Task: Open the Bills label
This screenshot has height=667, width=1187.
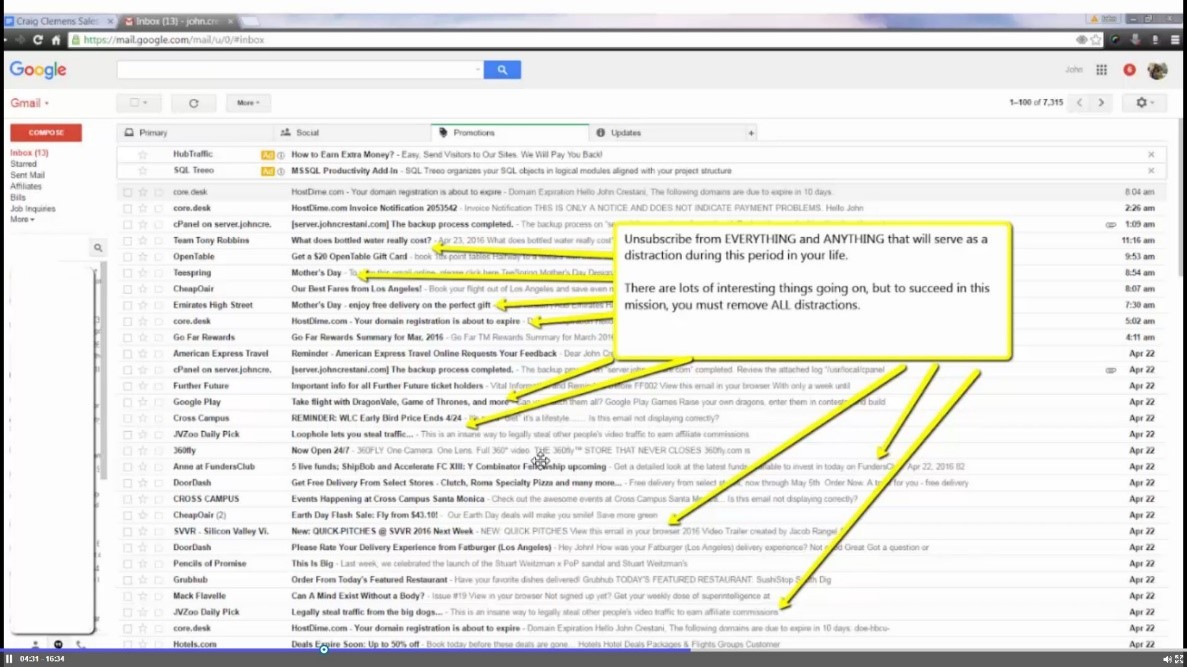Action: click(x=17, y=198)
